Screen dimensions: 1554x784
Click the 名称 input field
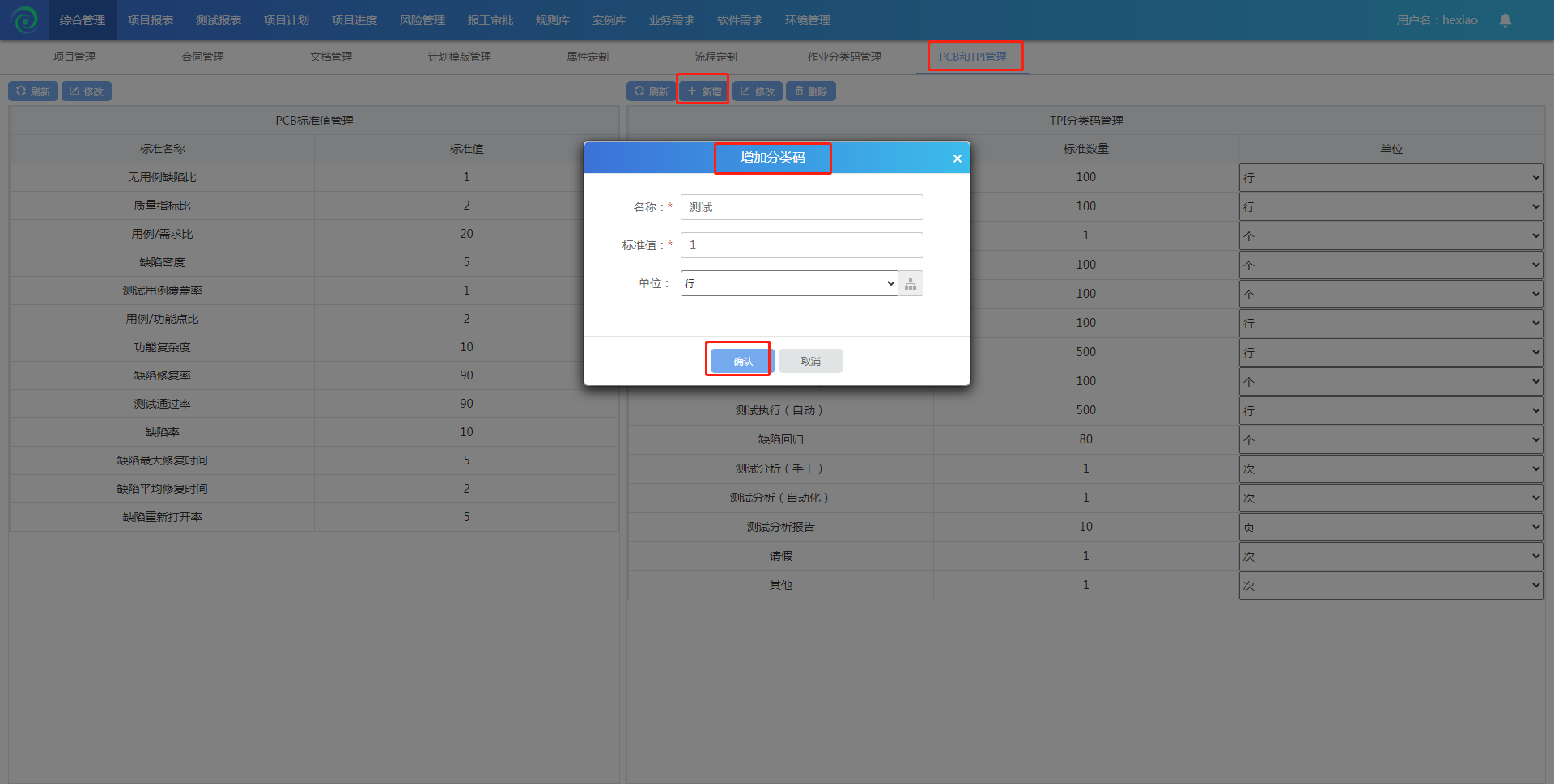tap(801, 207)
